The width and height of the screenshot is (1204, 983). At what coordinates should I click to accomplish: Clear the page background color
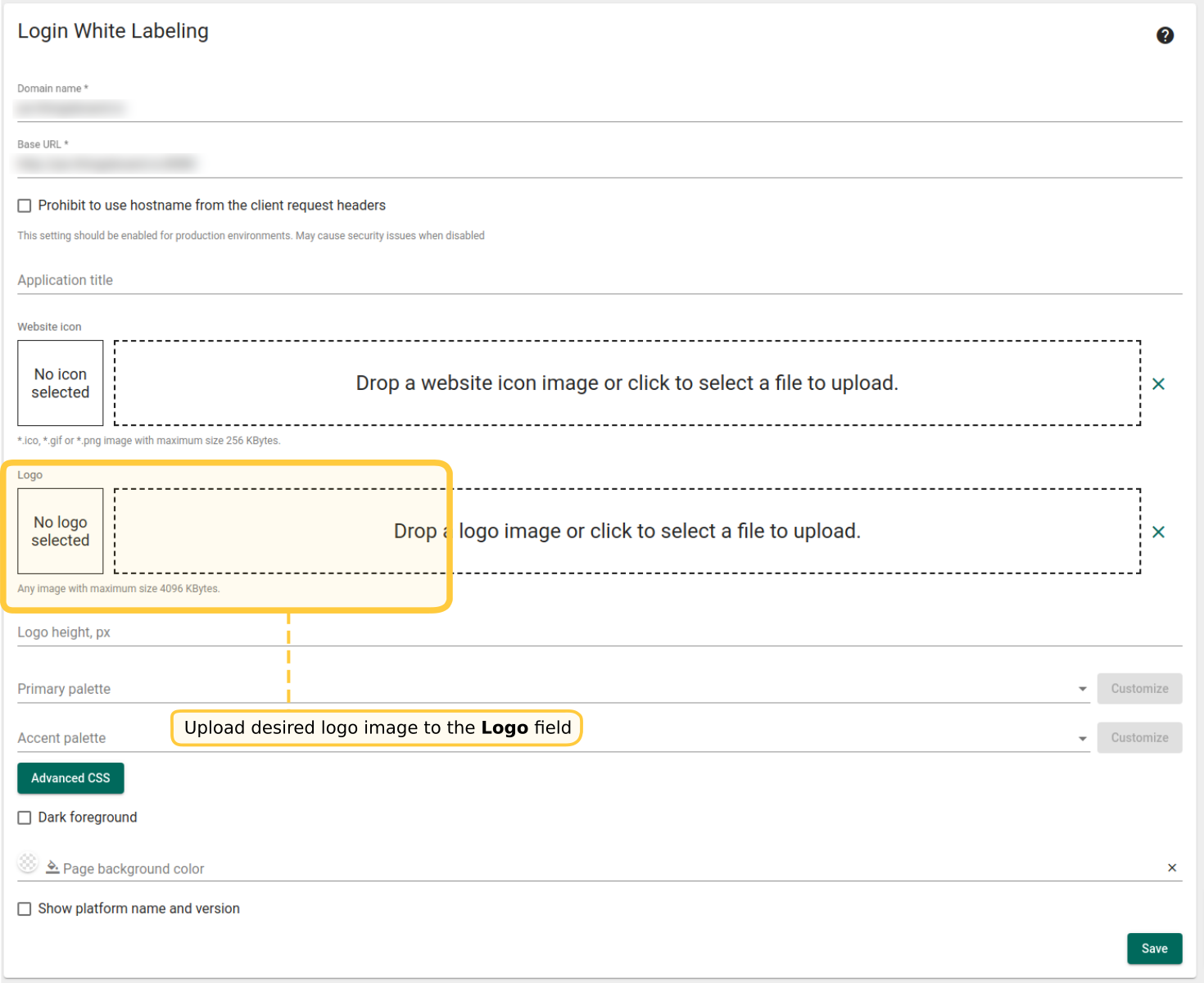click(1172, 867)
